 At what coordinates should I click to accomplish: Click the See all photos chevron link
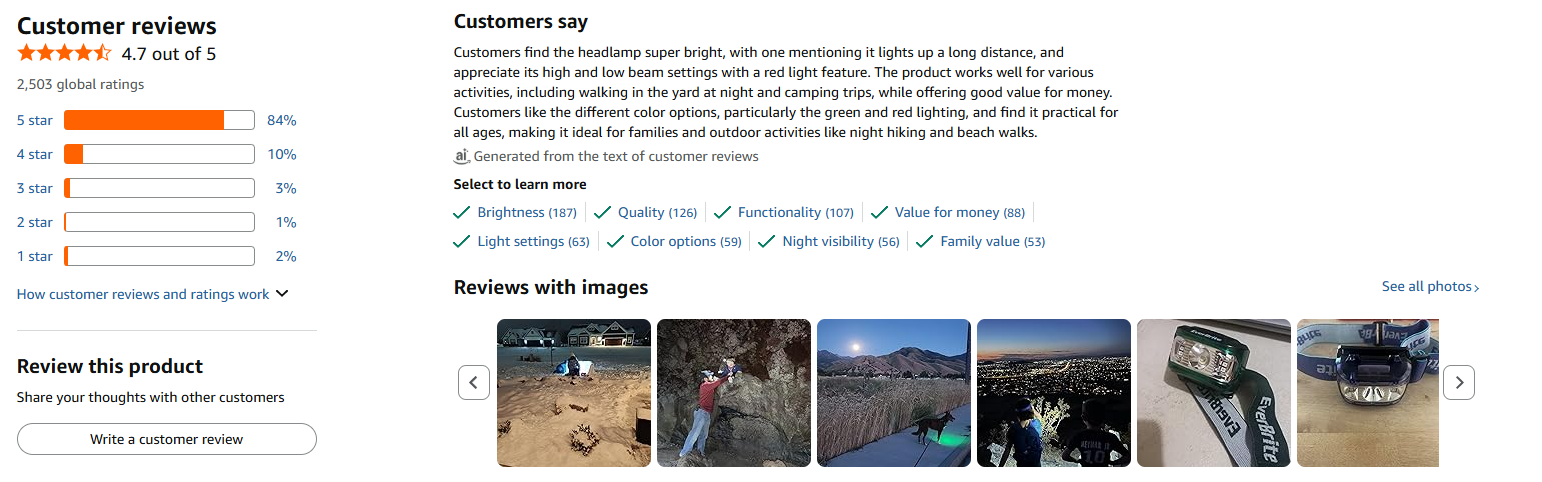1430,286
